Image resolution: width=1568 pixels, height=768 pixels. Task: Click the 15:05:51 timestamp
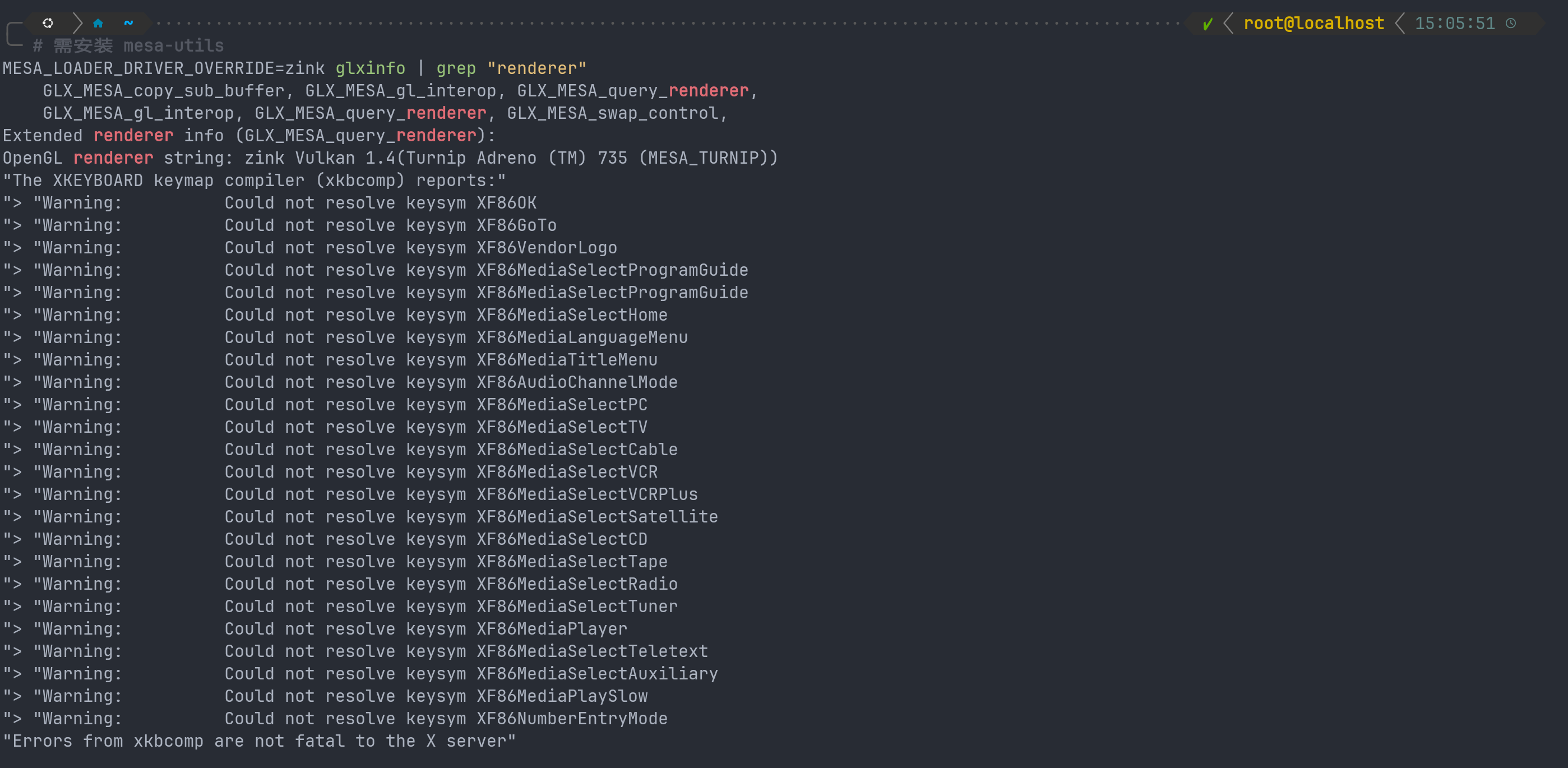point(1454,24)
